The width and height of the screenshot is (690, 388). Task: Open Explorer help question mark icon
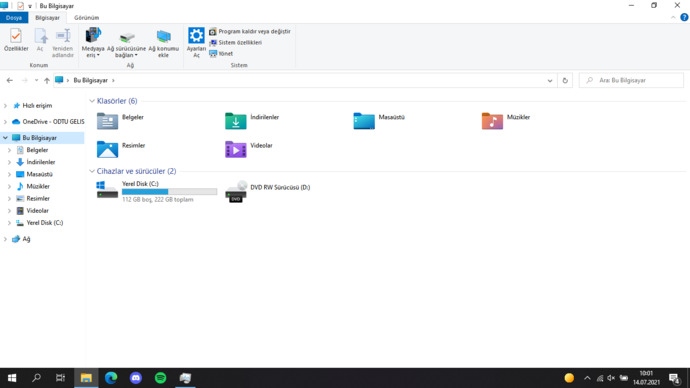click(x=684, y=18)
